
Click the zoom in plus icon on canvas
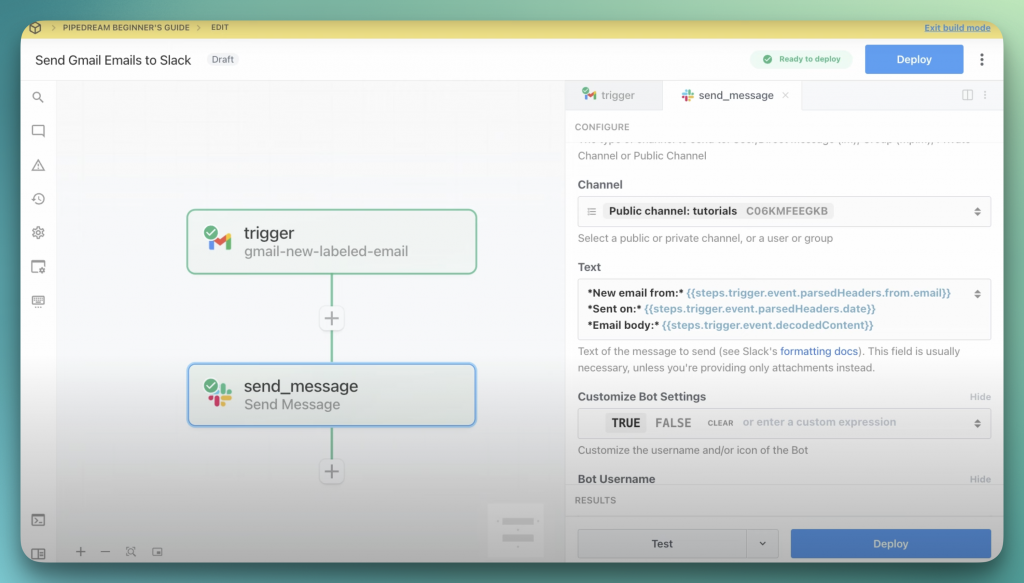coord(81,552)
